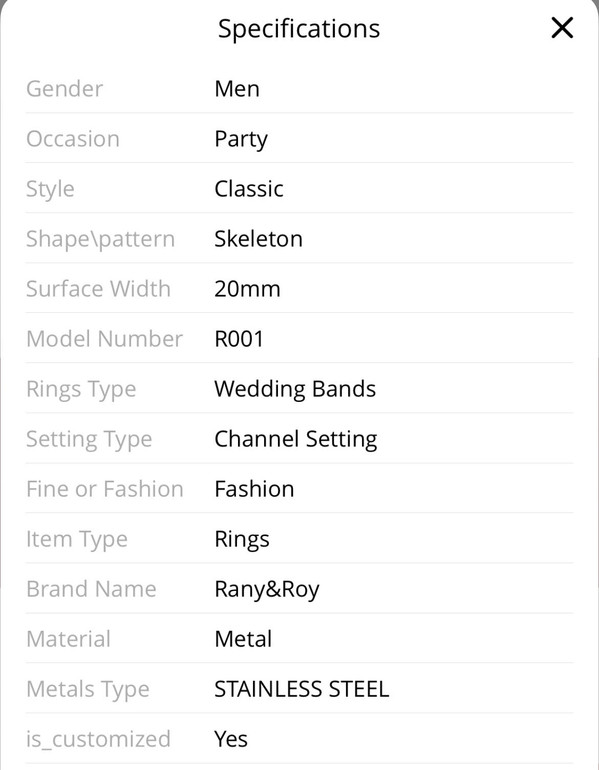Select the Occasion row value Party
Image resolution: width=599 pixels, height=770 pixels.
pyautogui.click(x=241, y=139)
